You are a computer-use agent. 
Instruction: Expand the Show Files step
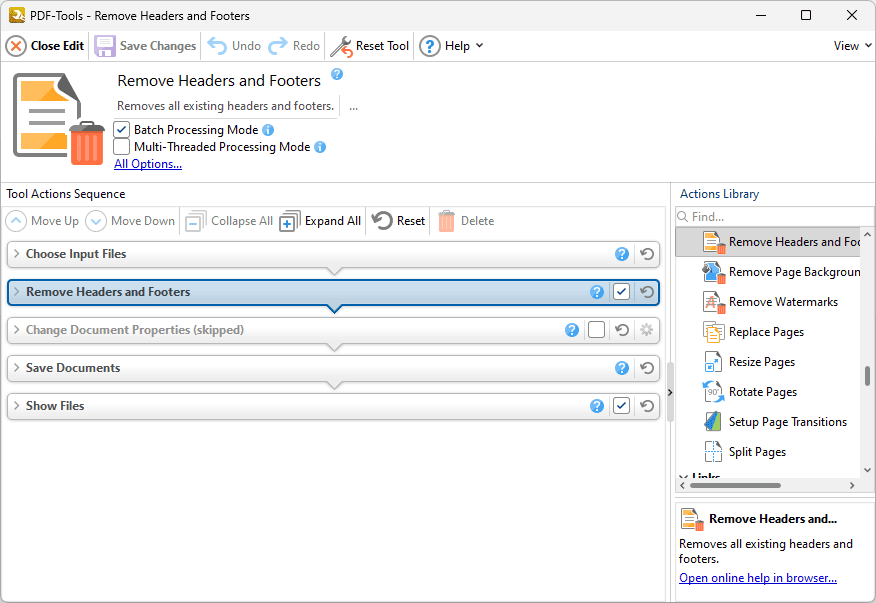click(x=17, y=406)
